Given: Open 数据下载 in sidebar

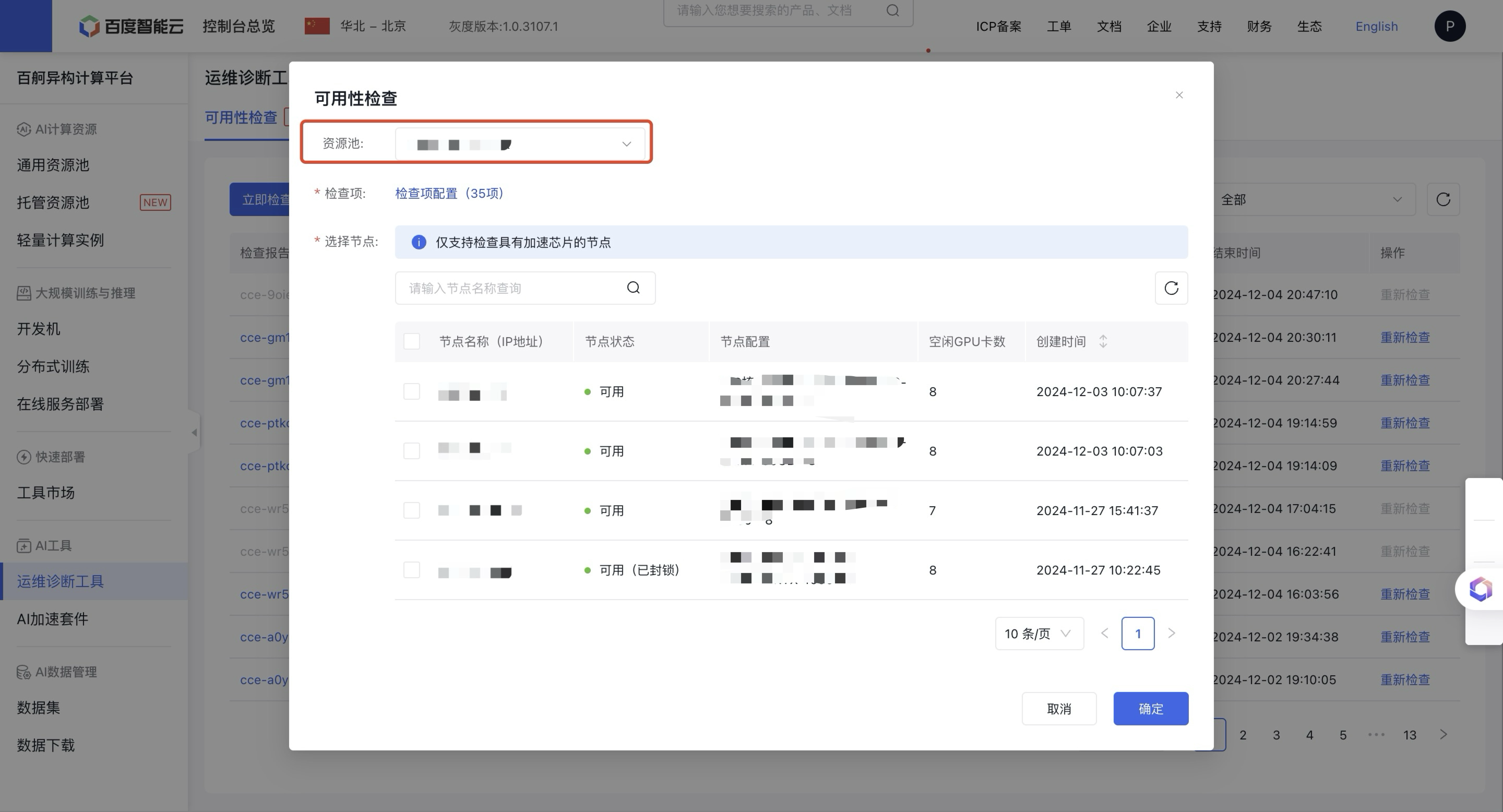Looking at the screenshot, I should pos(45,745).
